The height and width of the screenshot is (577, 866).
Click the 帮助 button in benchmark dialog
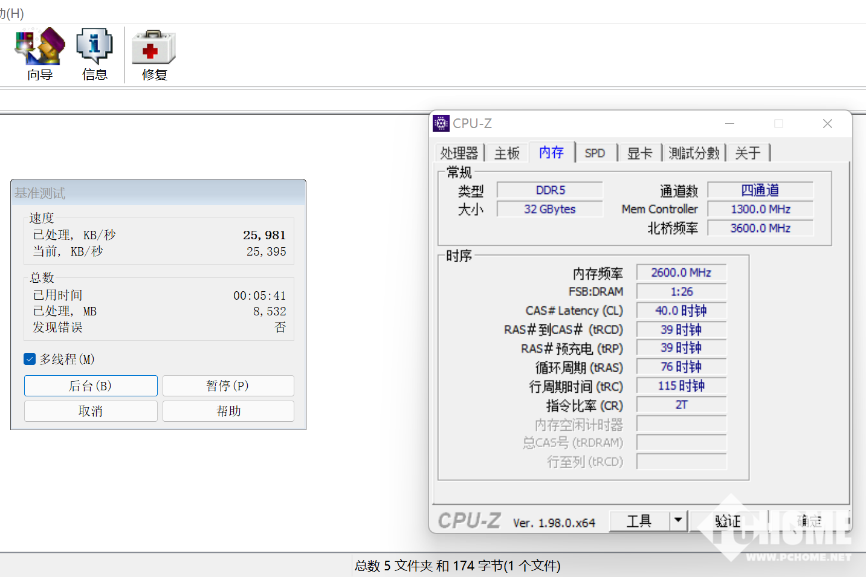(228, 411)
